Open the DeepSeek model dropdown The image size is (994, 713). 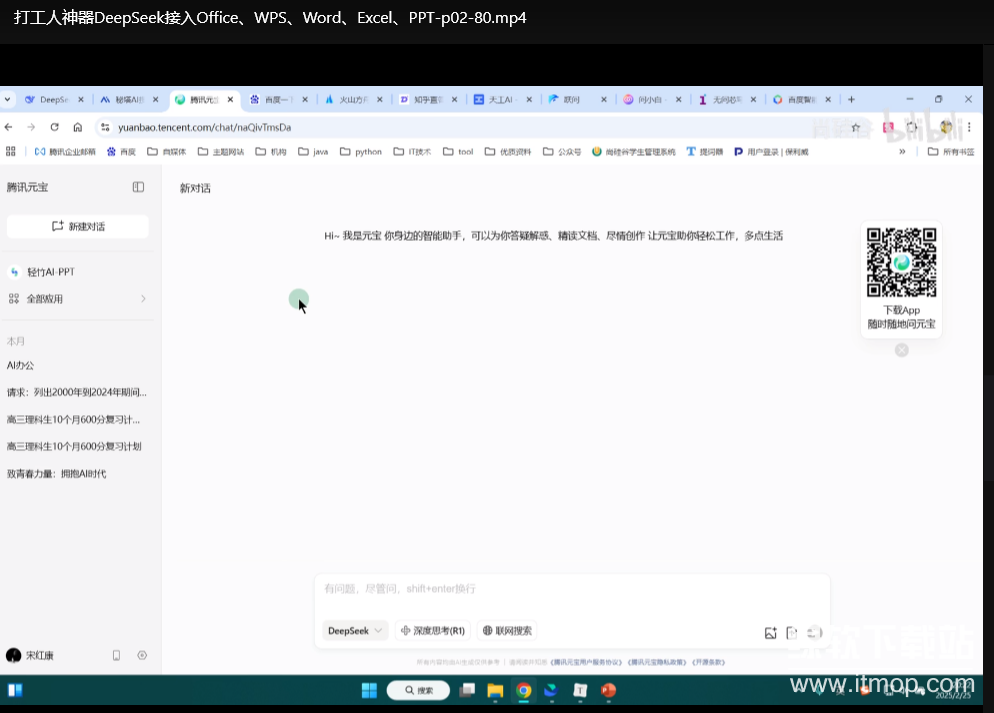point(354,630)
